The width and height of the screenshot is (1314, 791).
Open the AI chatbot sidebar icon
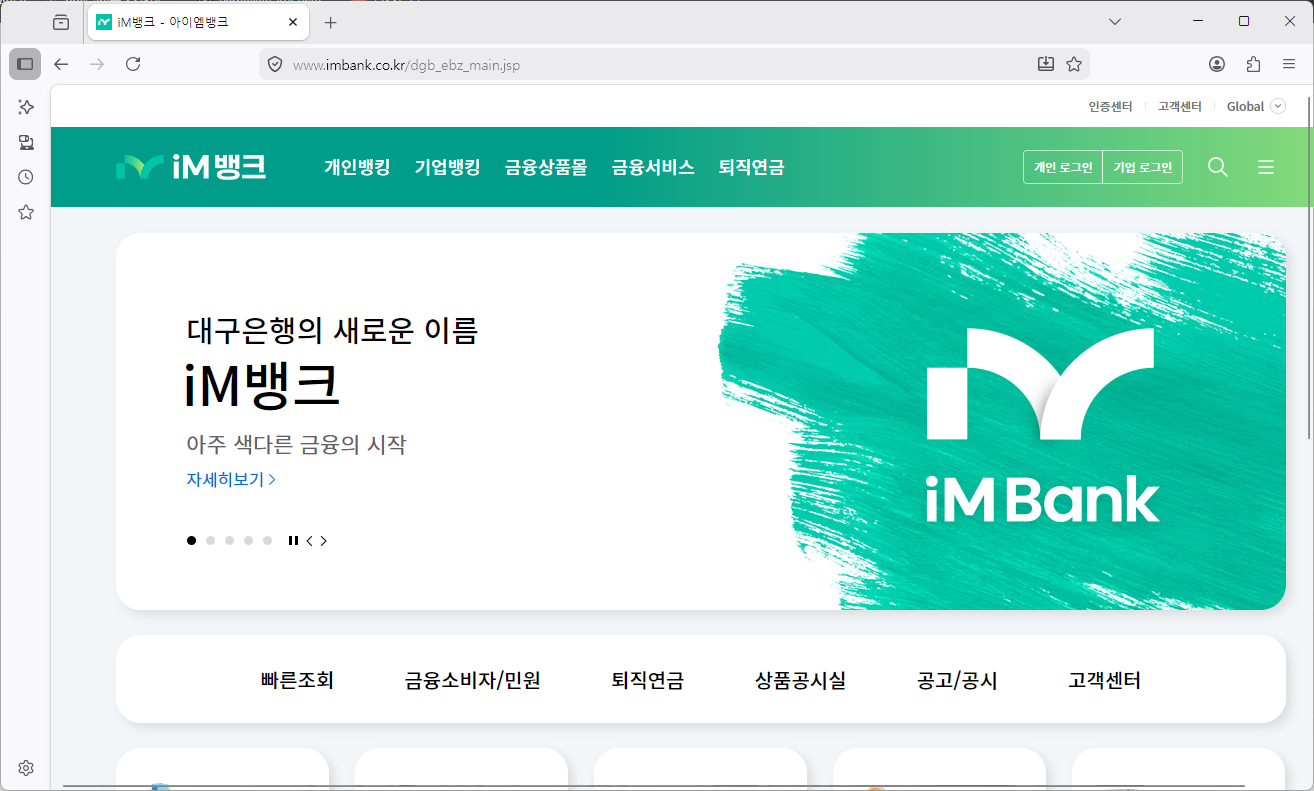click(26, 107)
